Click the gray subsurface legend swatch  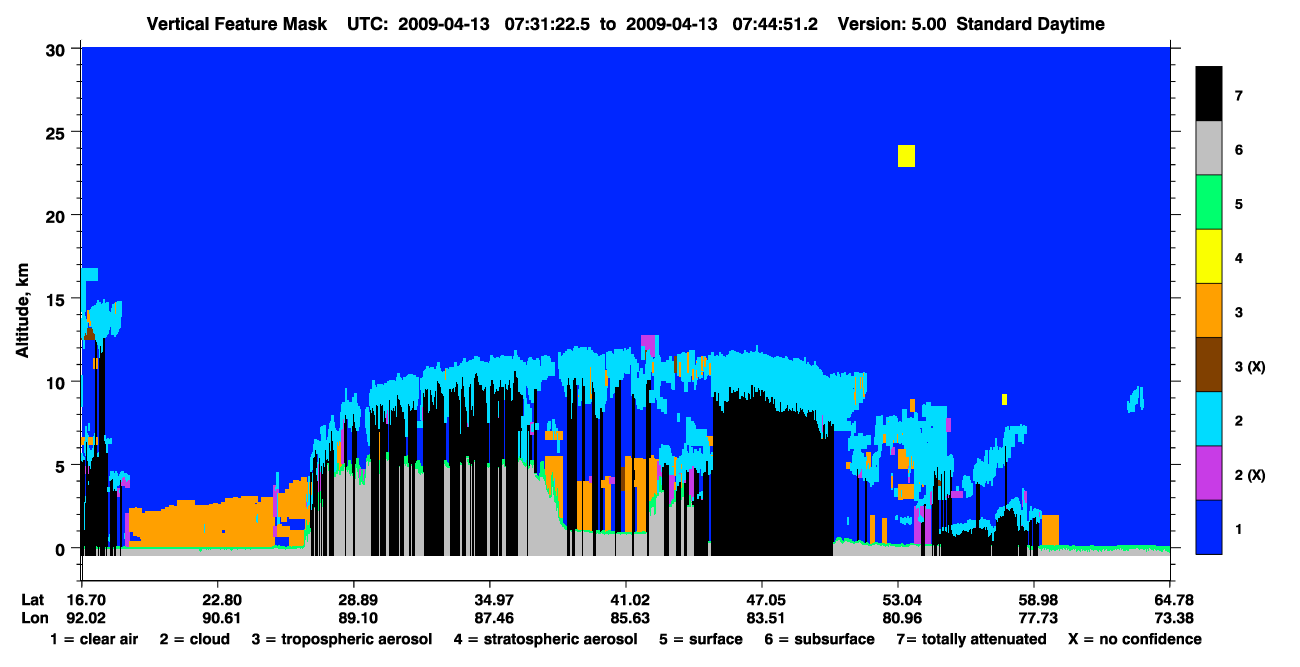click(x=1209, y=149)
